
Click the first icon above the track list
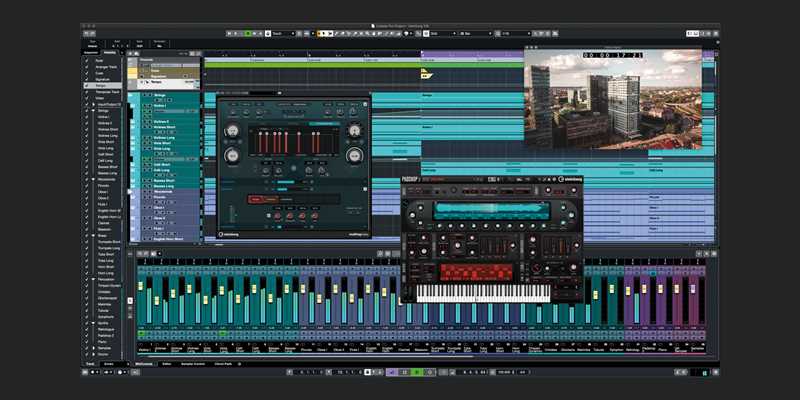point(130,53)
